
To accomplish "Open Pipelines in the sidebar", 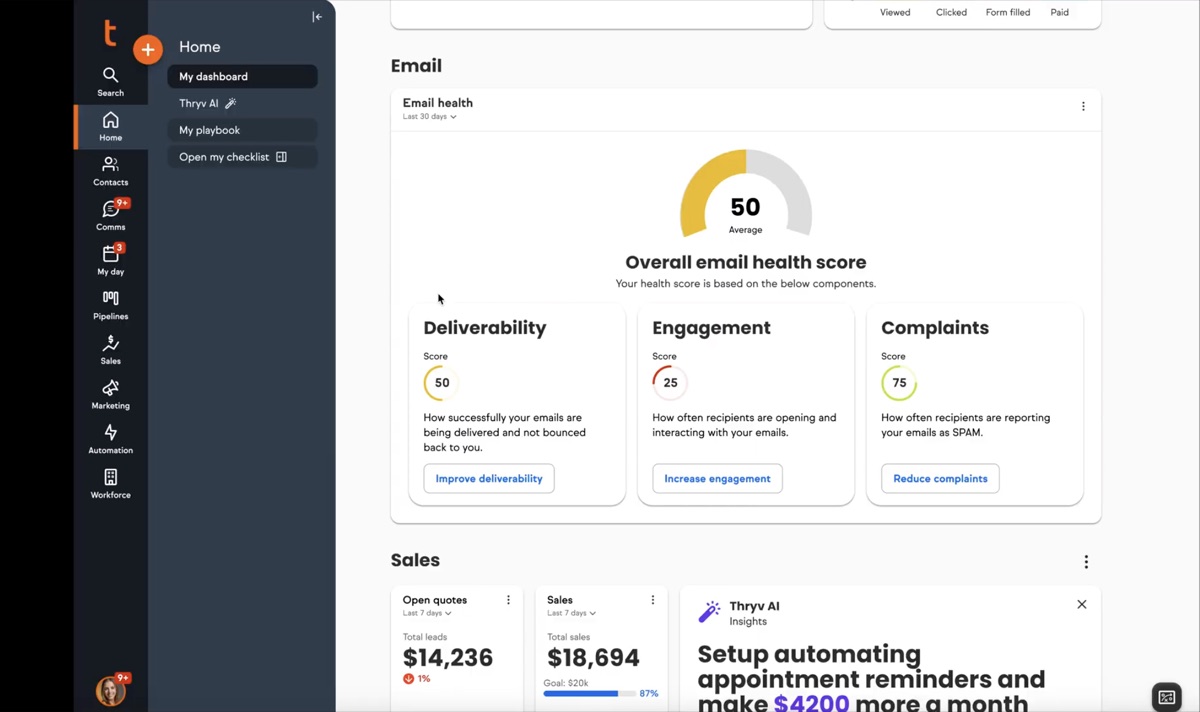I will [111, 305].
